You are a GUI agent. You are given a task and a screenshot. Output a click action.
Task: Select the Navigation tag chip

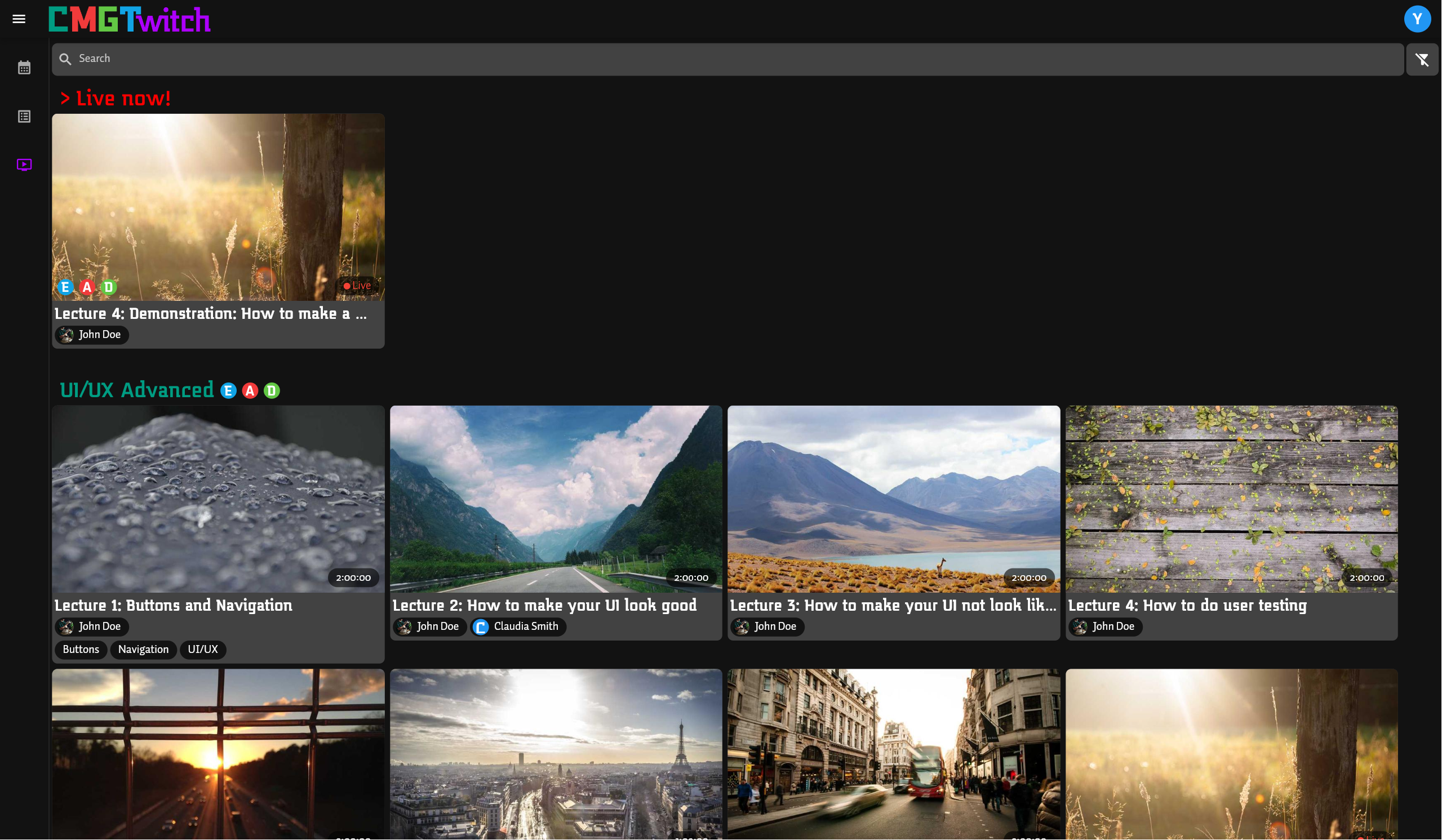coord(143,650)
